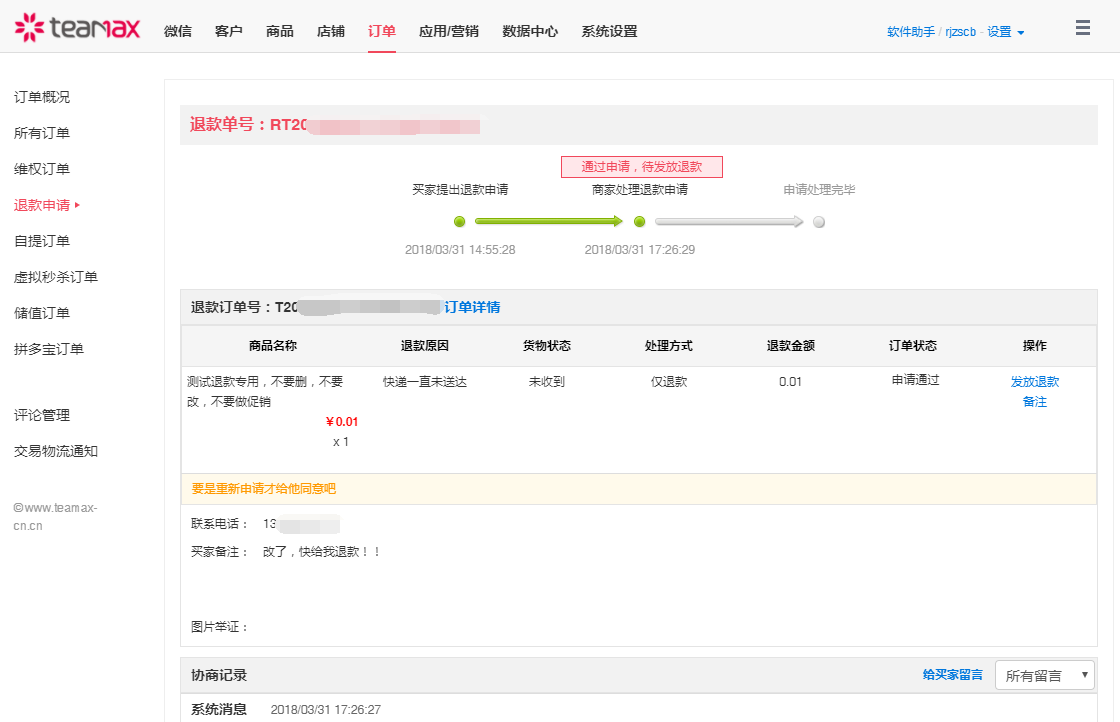Click the 备注 action link

click(1035, 401)
